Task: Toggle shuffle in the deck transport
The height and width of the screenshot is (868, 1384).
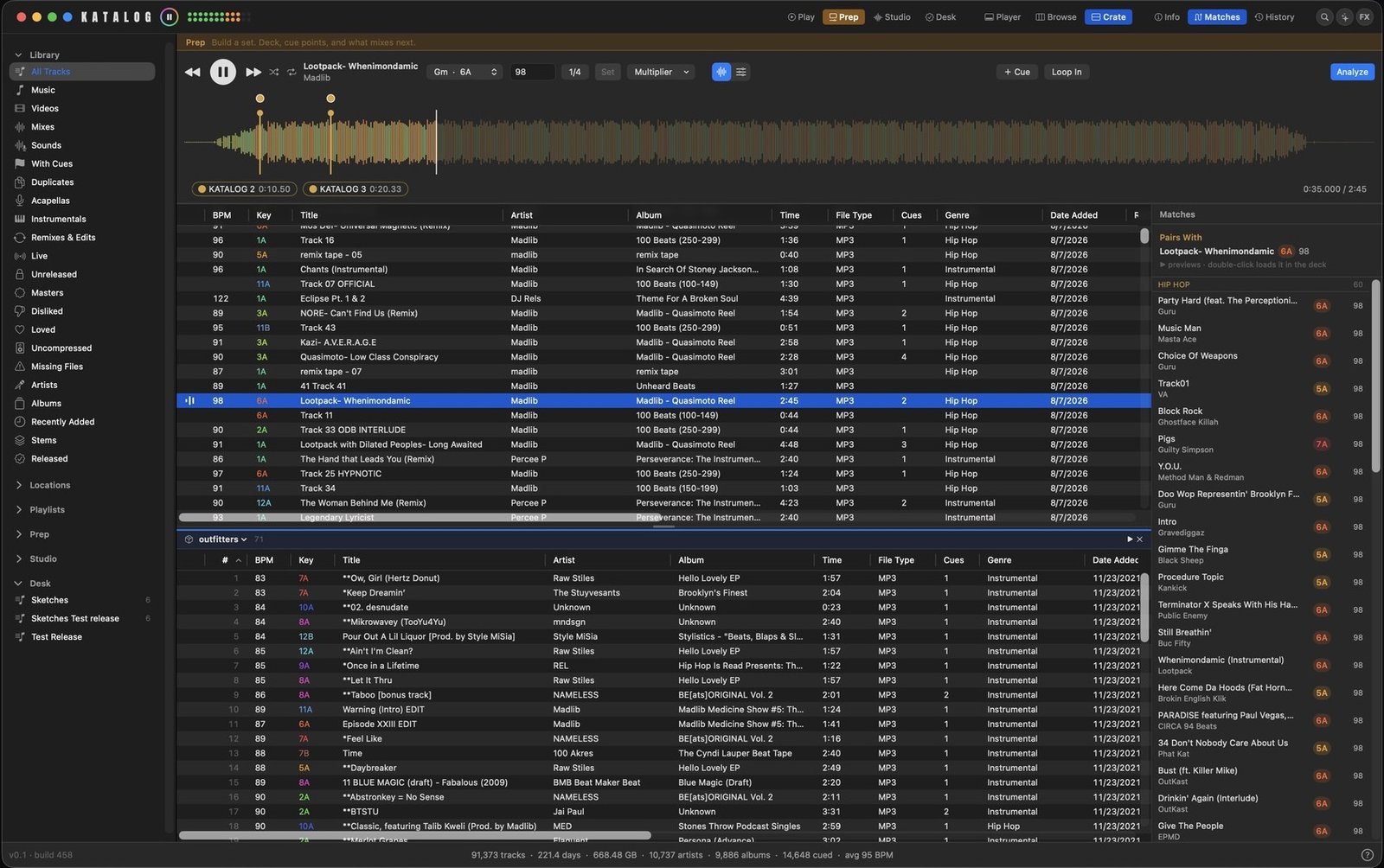Action: tap(274, 72)
